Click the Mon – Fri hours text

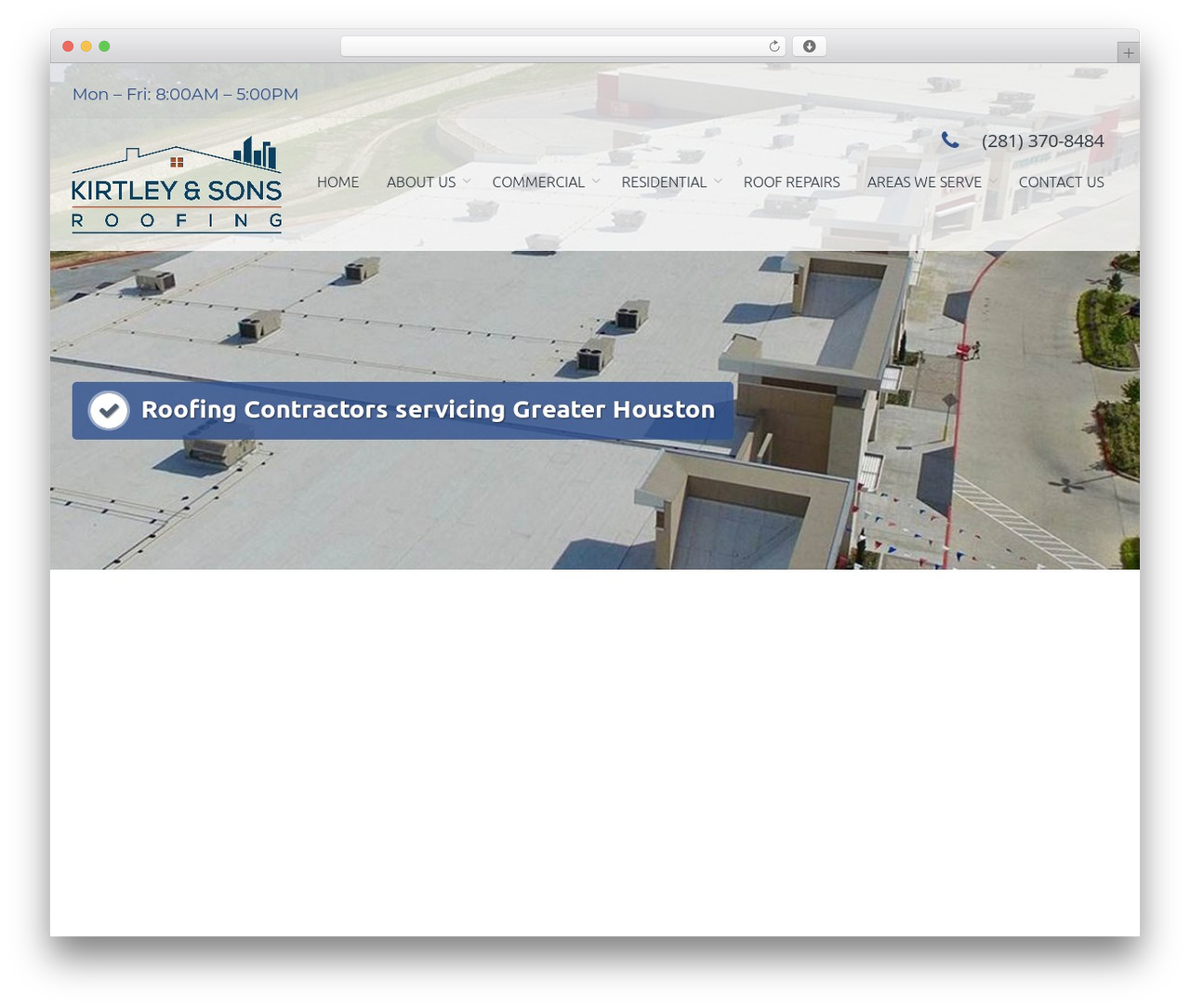pyautogui.click(x=185, y=94)
